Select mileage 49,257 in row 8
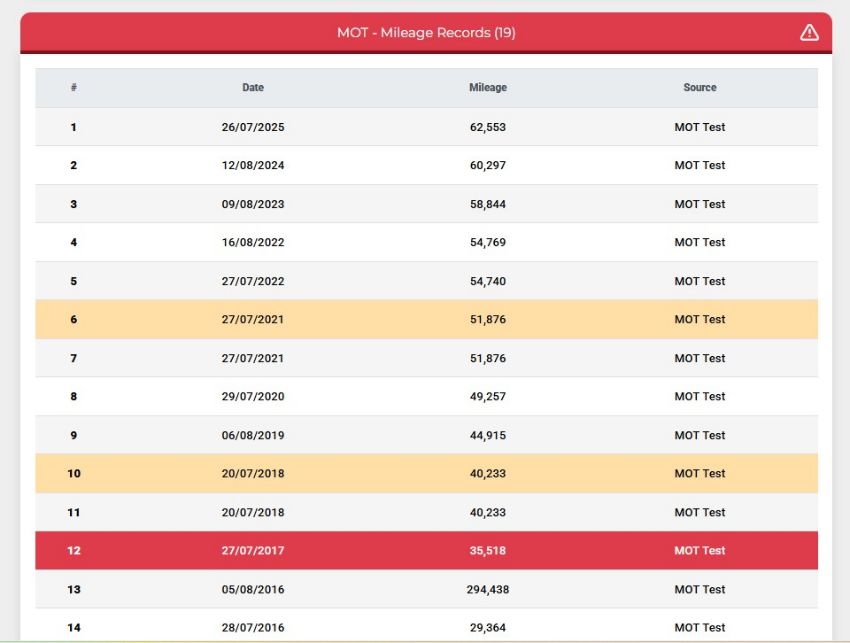Viewport: 850px width, 643px height. (488, 396)
